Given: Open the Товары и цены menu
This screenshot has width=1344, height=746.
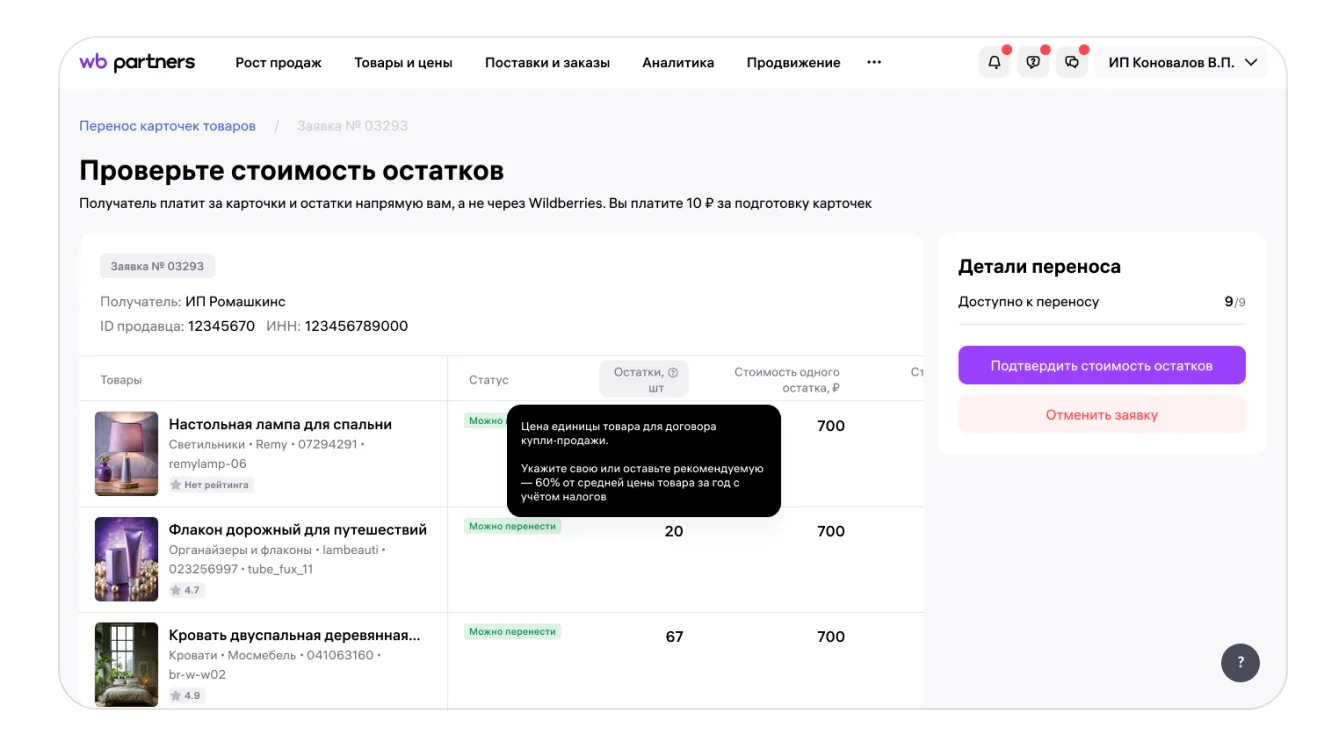Looking at the screenshot, I should (x=403, y=62).
